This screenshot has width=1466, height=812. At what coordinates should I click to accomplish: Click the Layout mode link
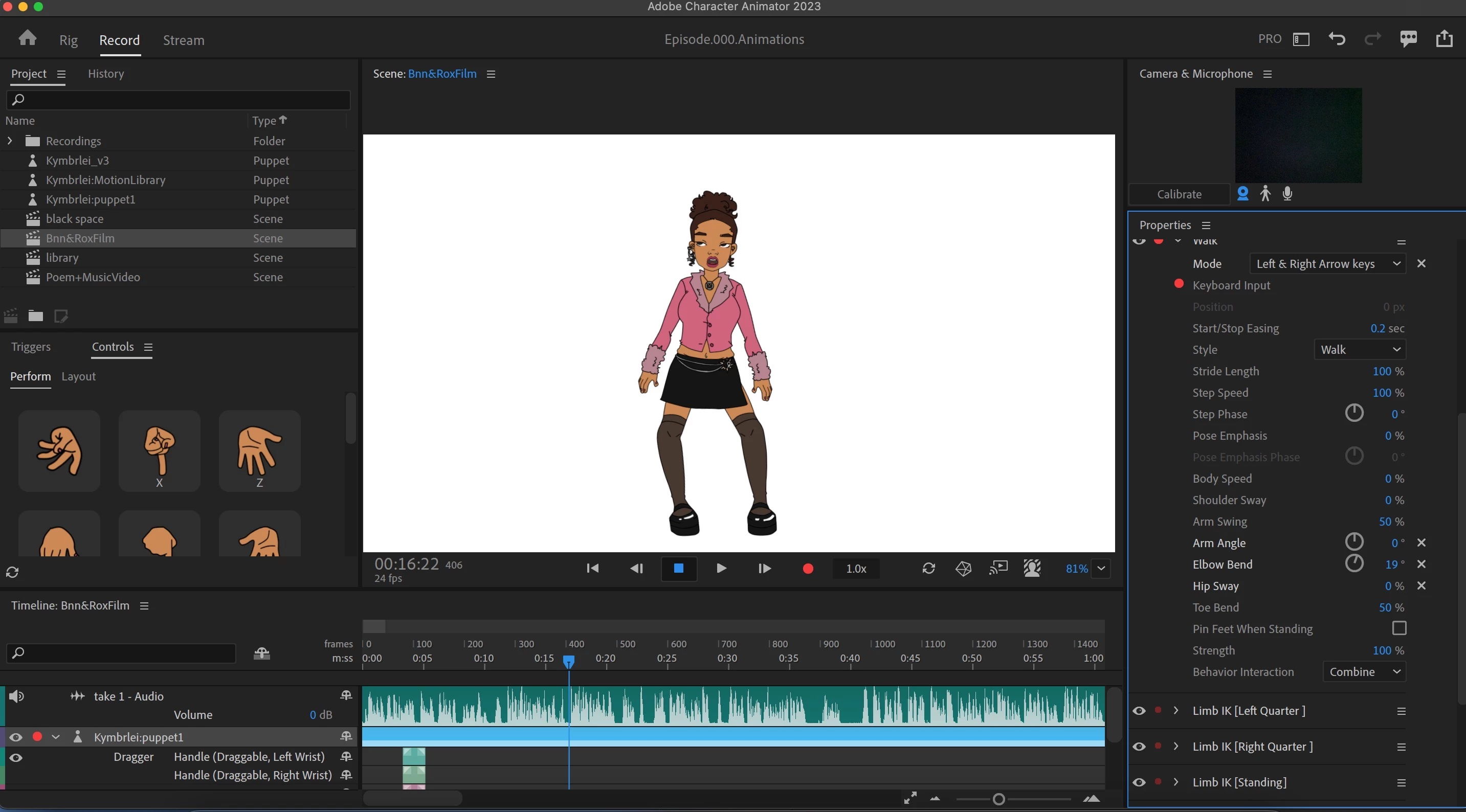point(79,376)
